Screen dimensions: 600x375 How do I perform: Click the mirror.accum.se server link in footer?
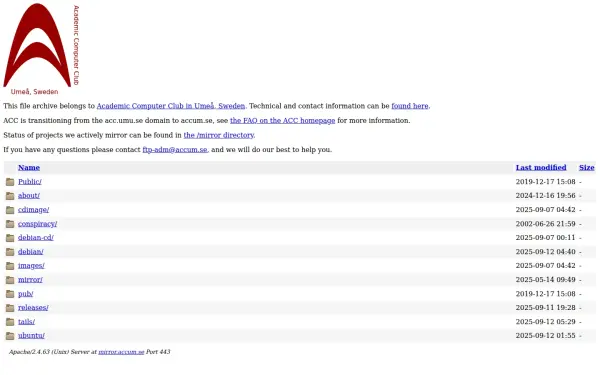click(121, 352)
